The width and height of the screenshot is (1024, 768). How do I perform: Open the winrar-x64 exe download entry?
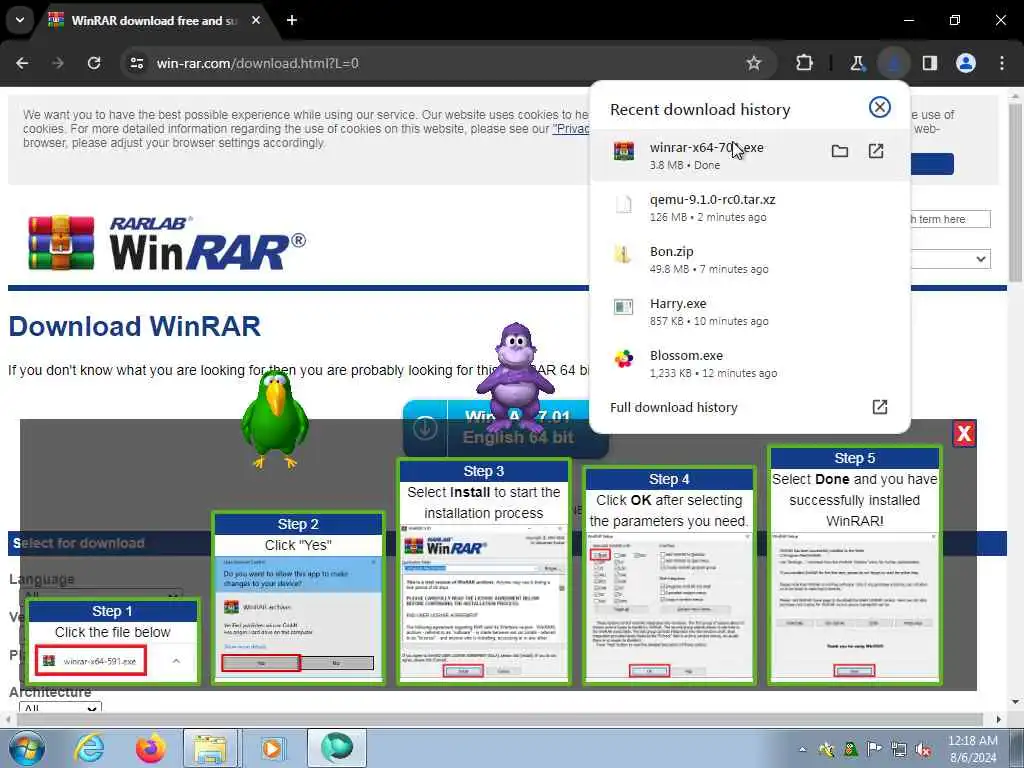(x=750, y=155)
